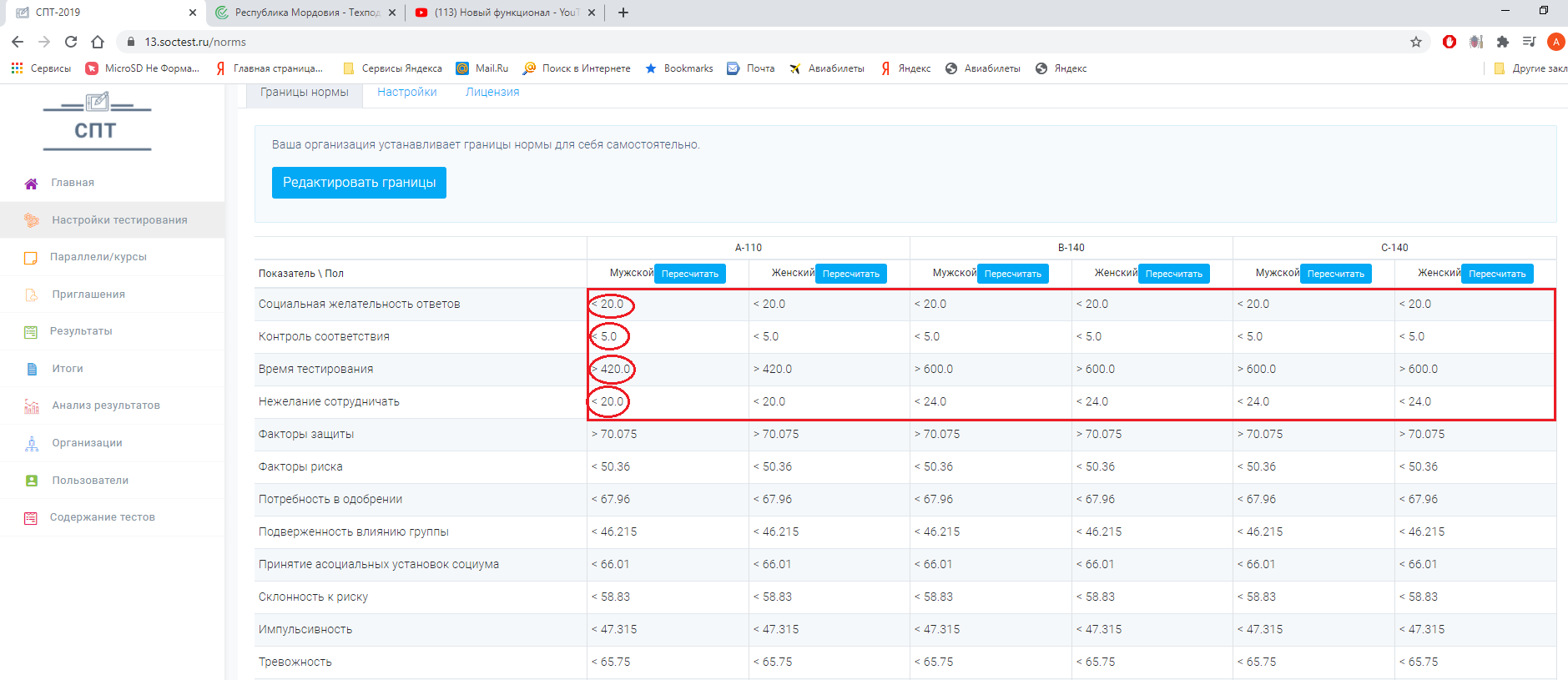Click Пересчитать for C-140 Женский
The height and width of the screenshot is (680, 1568).
click(x=1497, y=274)
